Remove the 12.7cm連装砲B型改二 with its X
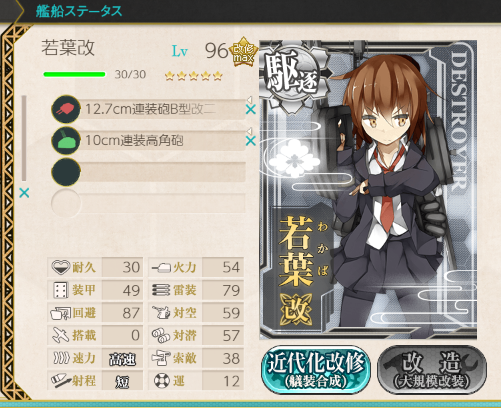The width and height of the screenshot is (501, 408). pyautogui.click(x=251, y=109)
